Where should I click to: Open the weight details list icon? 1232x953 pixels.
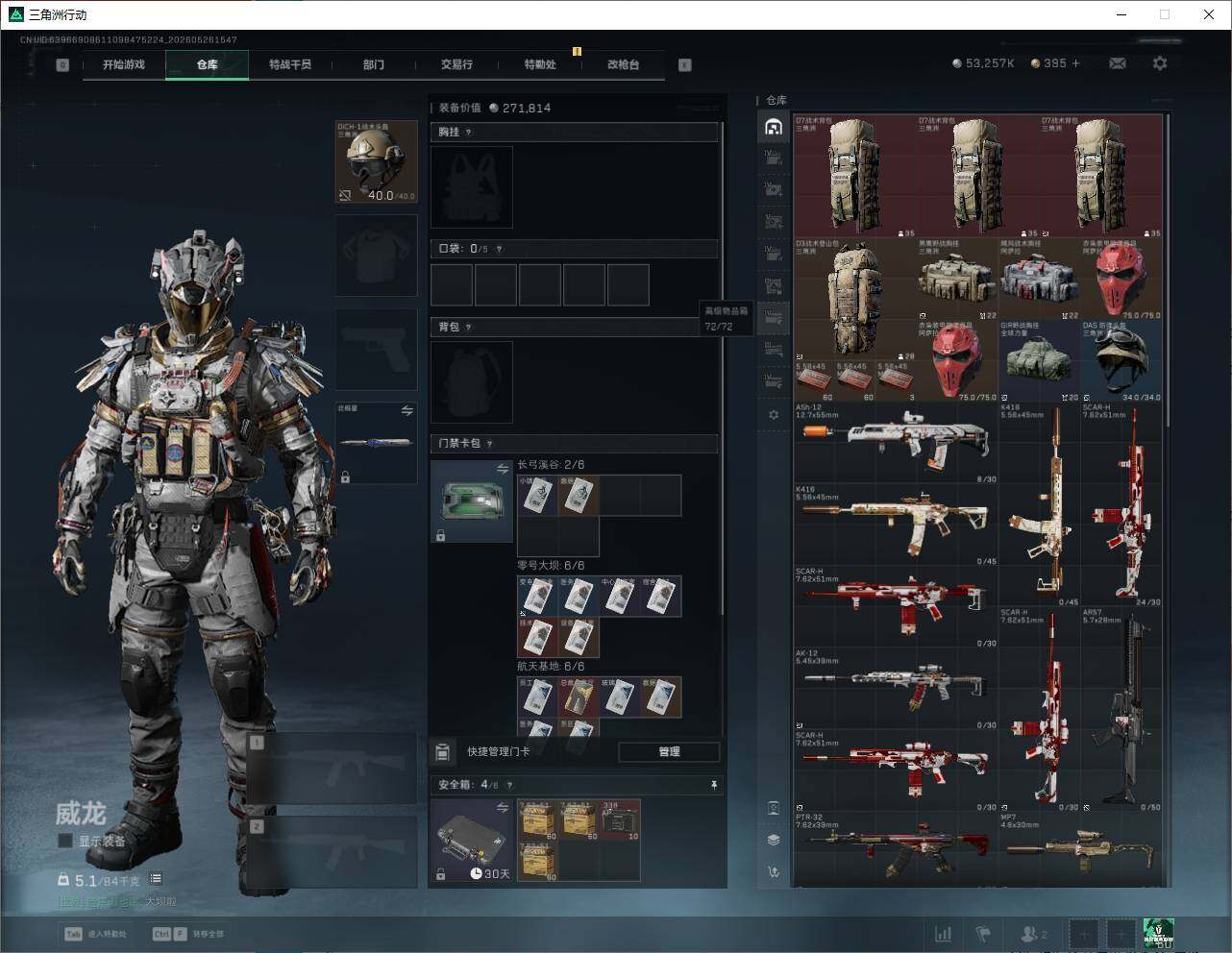pos(156,879)
